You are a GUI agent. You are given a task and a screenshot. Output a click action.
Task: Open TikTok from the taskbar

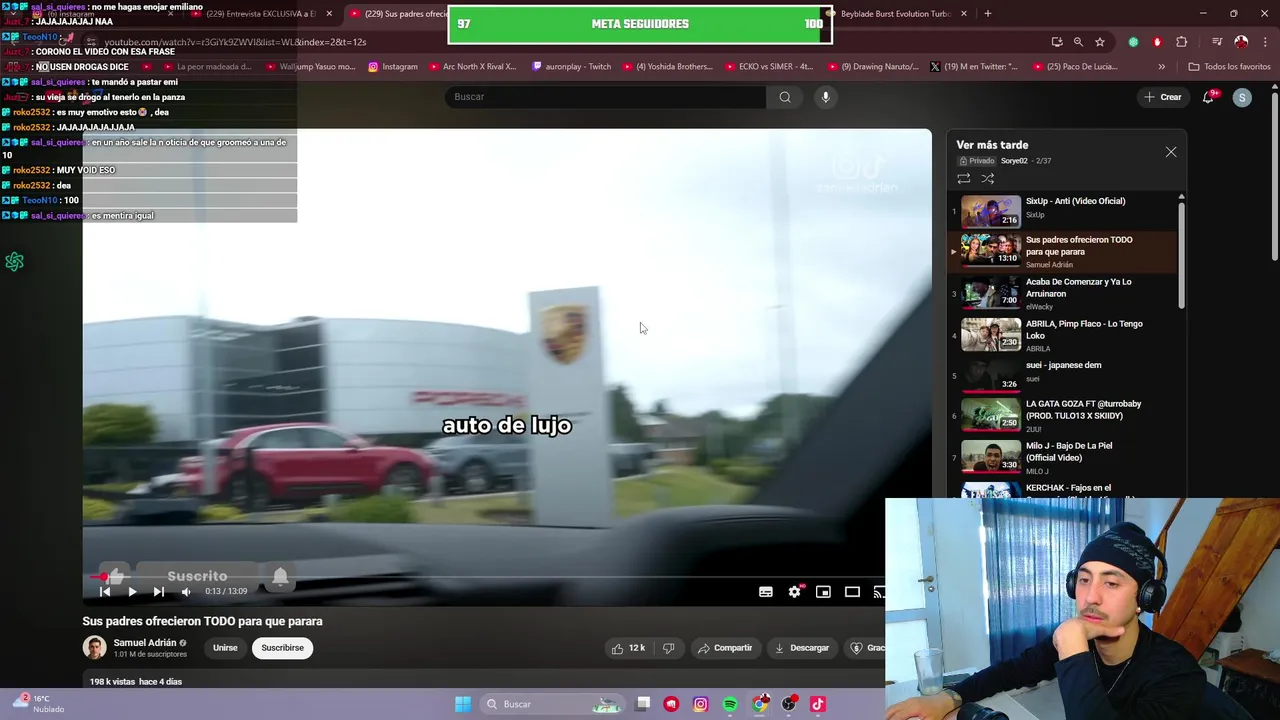[x=818, y=704]
